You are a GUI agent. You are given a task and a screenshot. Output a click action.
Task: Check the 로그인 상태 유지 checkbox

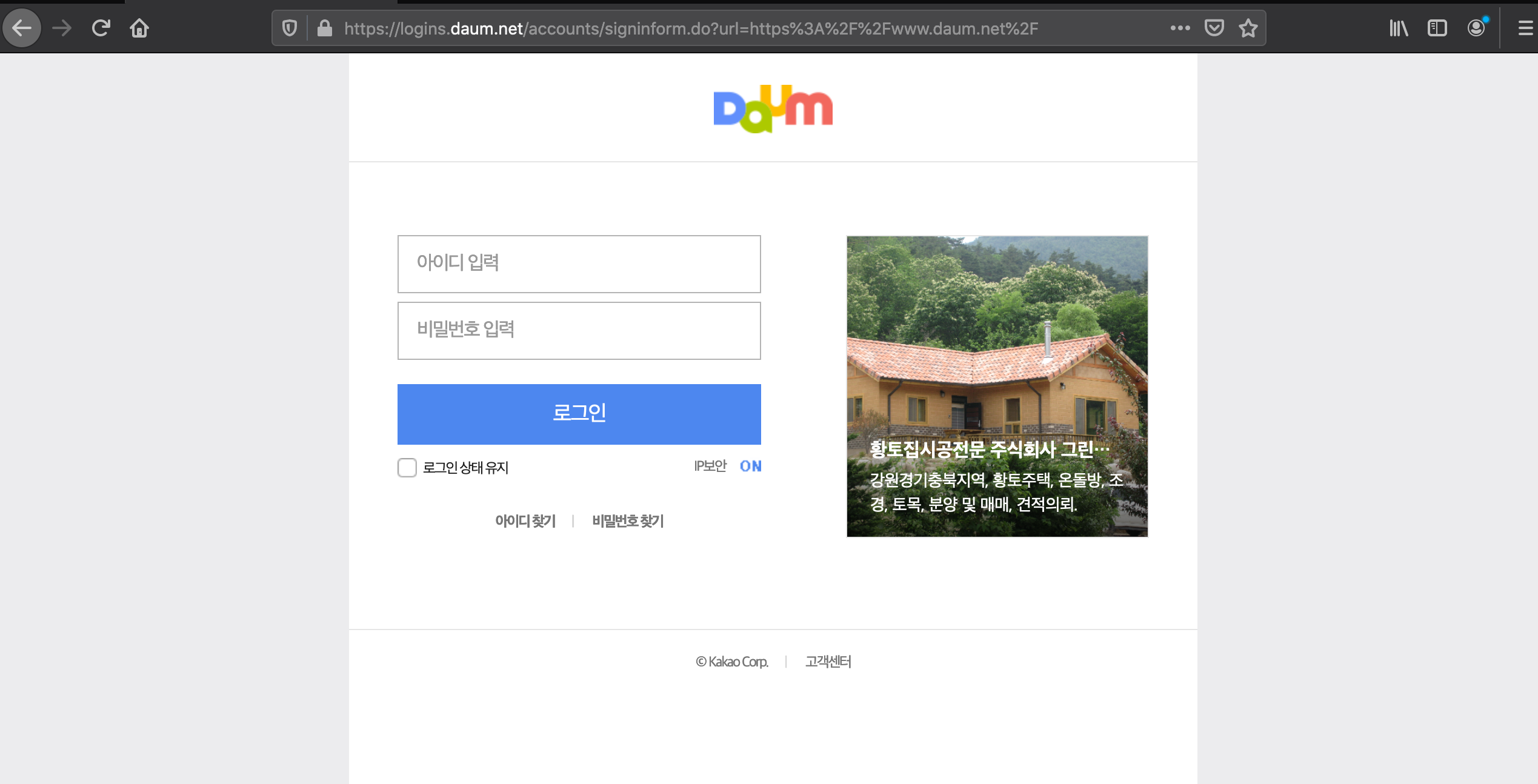pos(407,468)
